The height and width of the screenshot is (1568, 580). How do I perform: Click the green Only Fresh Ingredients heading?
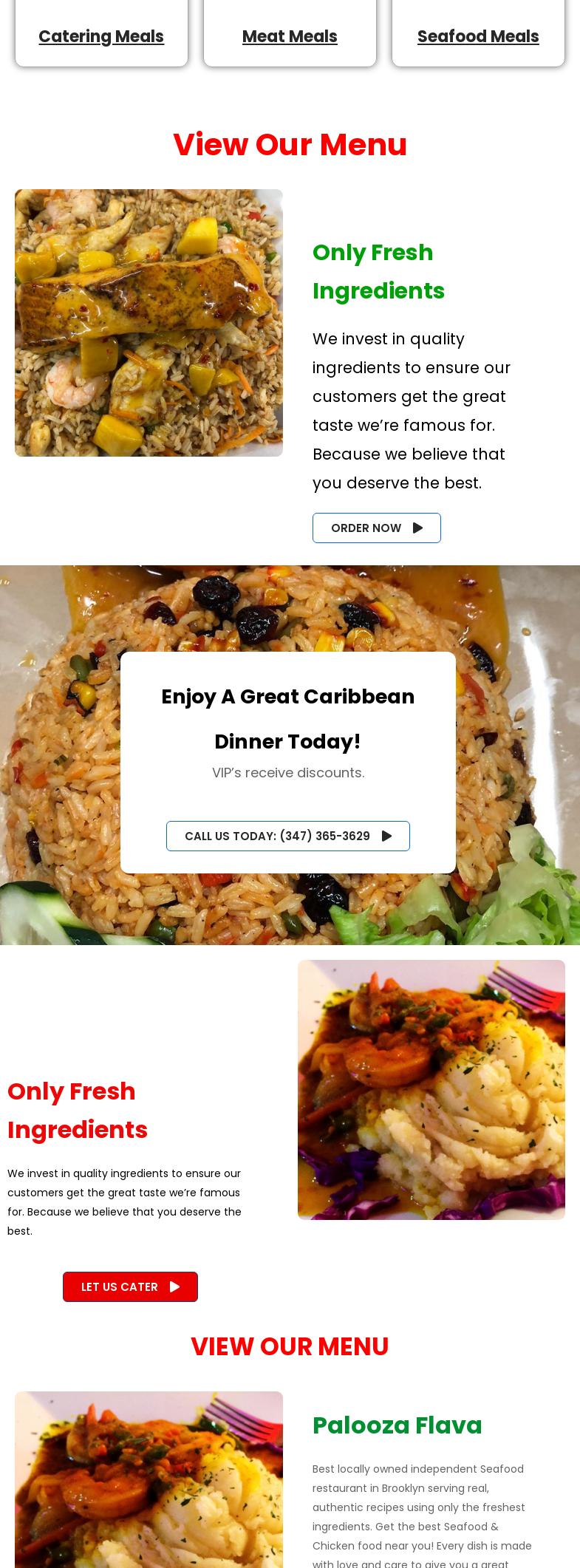click(378, 271)
